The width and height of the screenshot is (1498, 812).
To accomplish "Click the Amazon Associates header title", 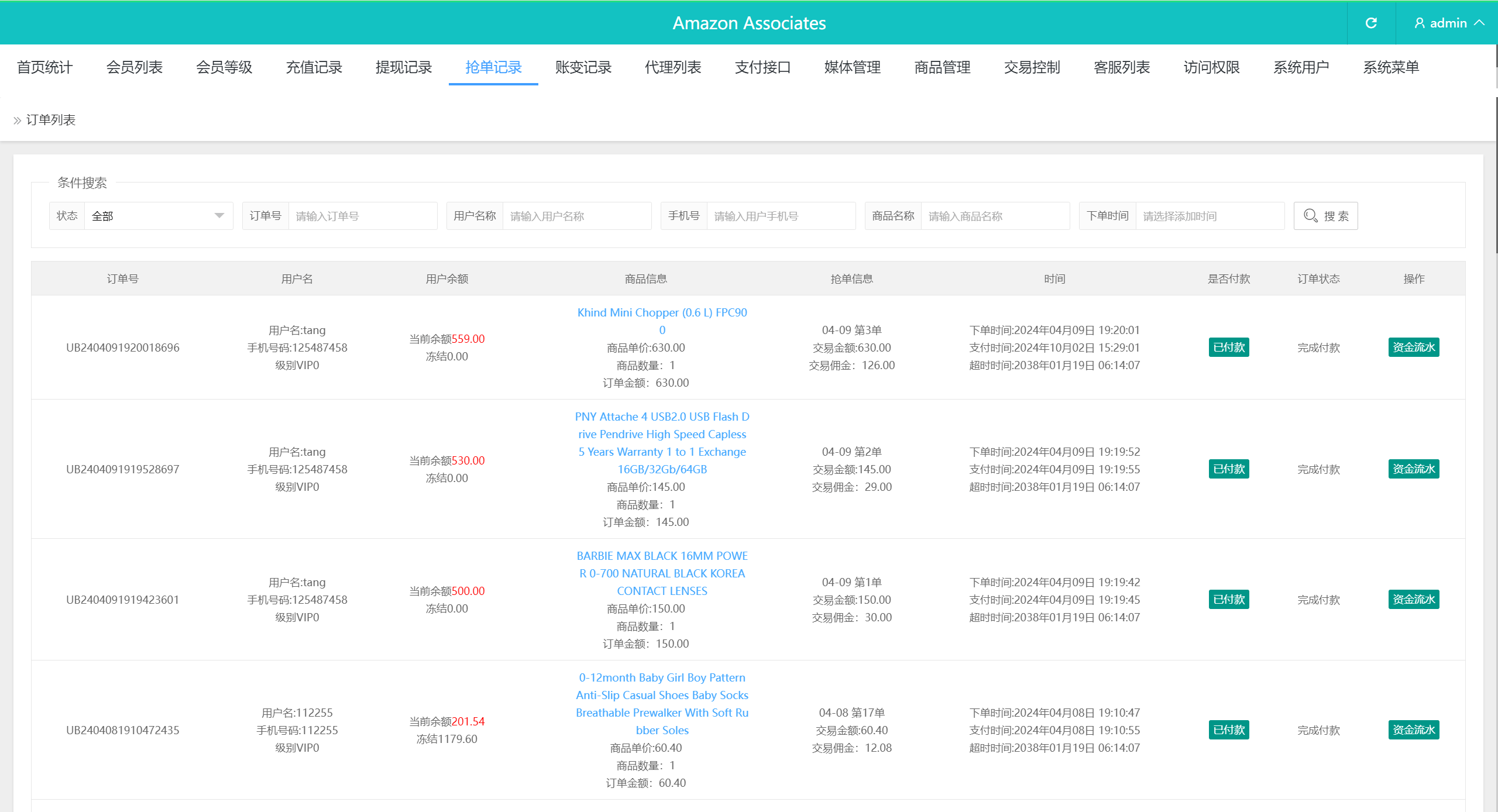I will pos(749,23).
